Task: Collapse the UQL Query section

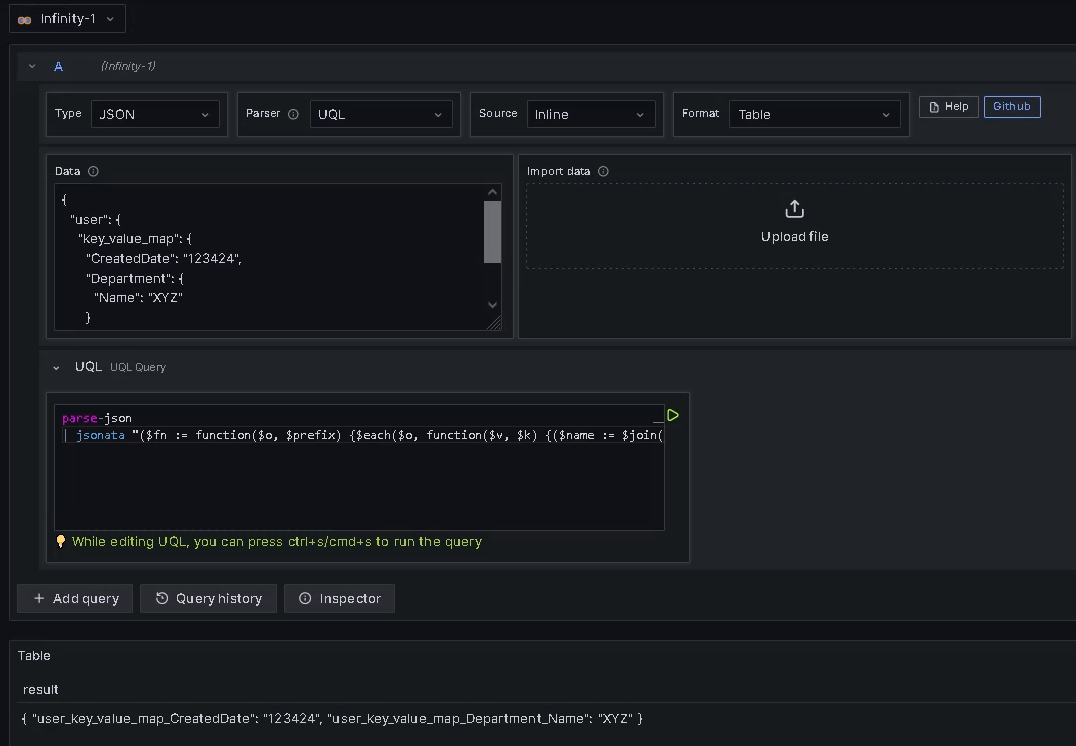Action: tap(56, 368)
